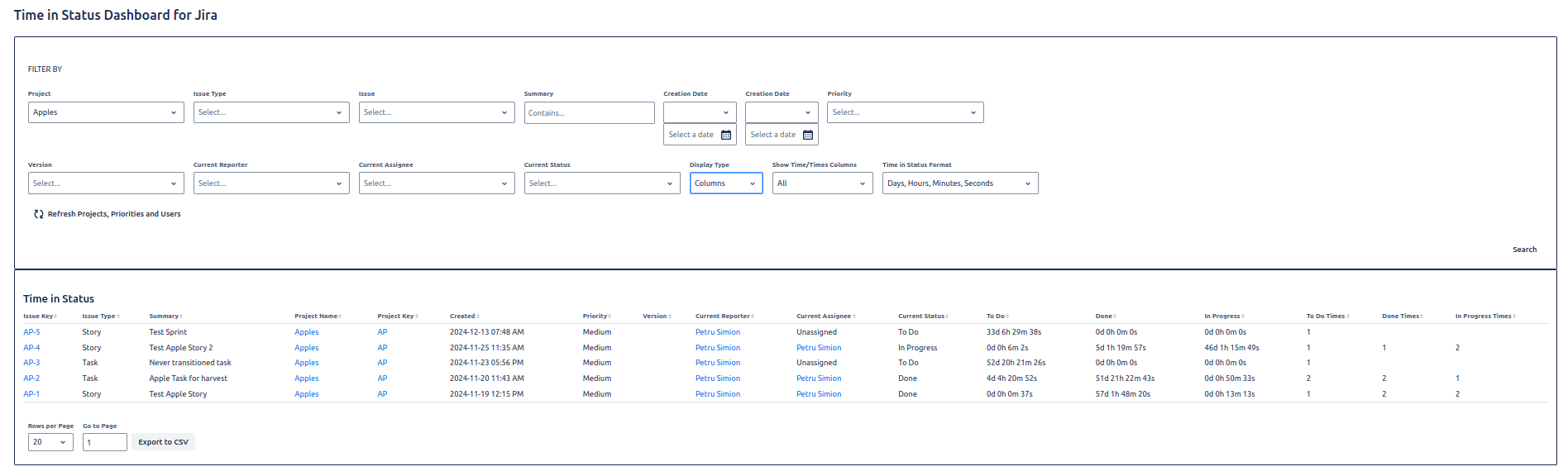
Task: Click the Go to Page input
Action: 105,442
